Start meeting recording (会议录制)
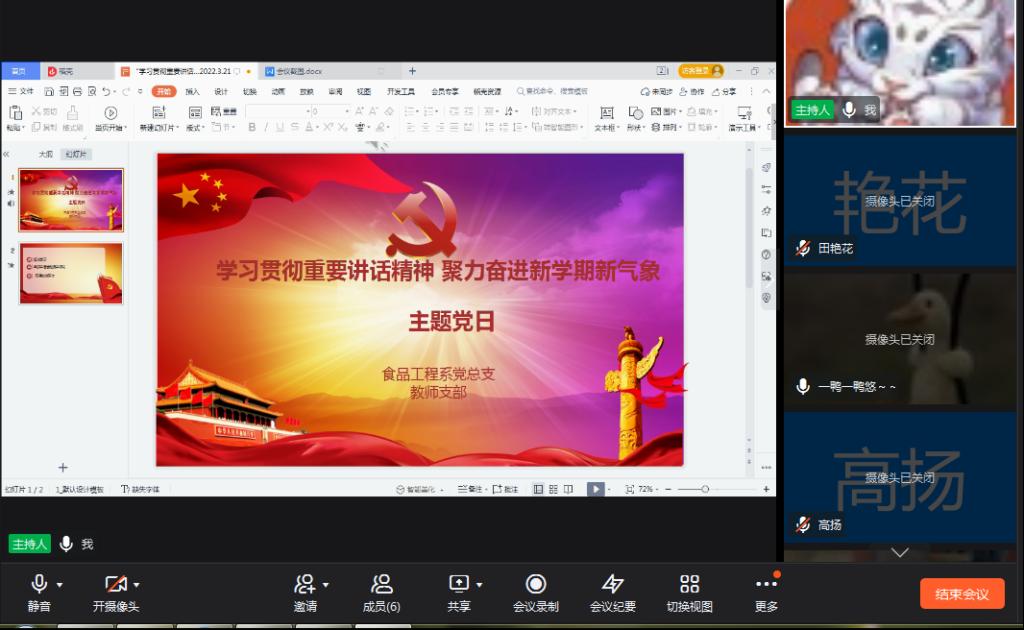The height and width of the screenshot is (630, 1024). [x=536, y=593]
